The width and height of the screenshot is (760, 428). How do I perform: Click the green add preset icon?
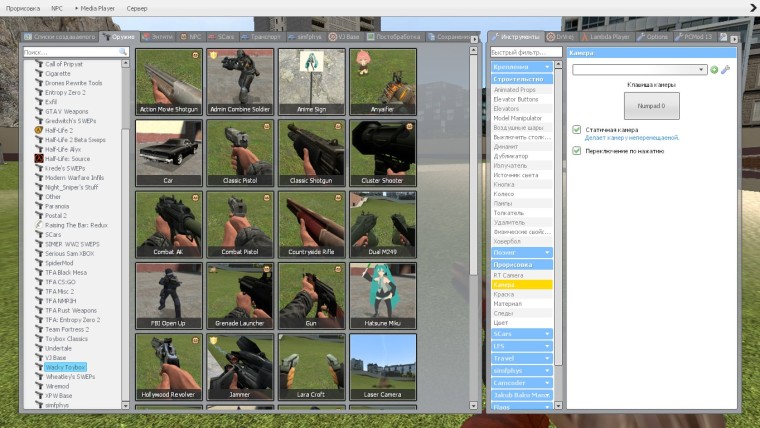click(x=714, y=70)
